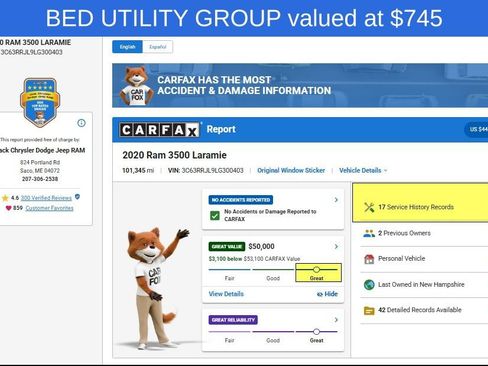
Task: Open the Customer Favorites link
Action: 49,208
